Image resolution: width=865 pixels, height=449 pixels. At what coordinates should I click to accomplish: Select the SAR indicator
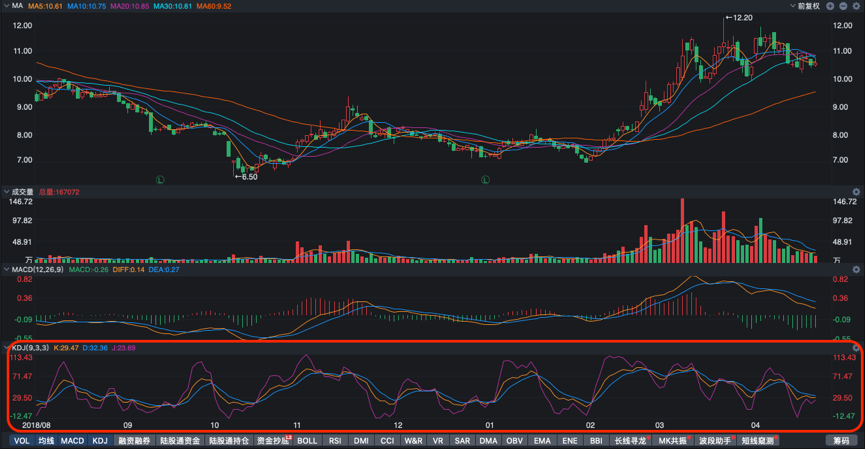[462, 441]
